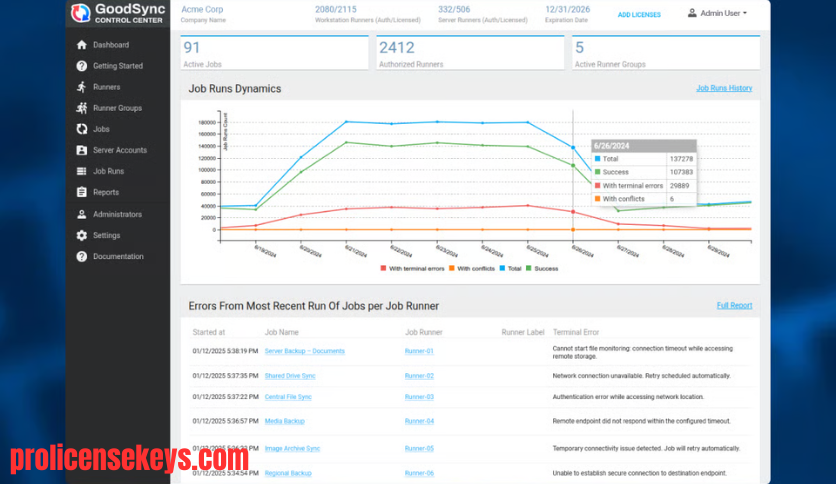This screenshot has height=484, width=836.
Task: Click the ADD LICENSES button
Action: coord(639,15)
